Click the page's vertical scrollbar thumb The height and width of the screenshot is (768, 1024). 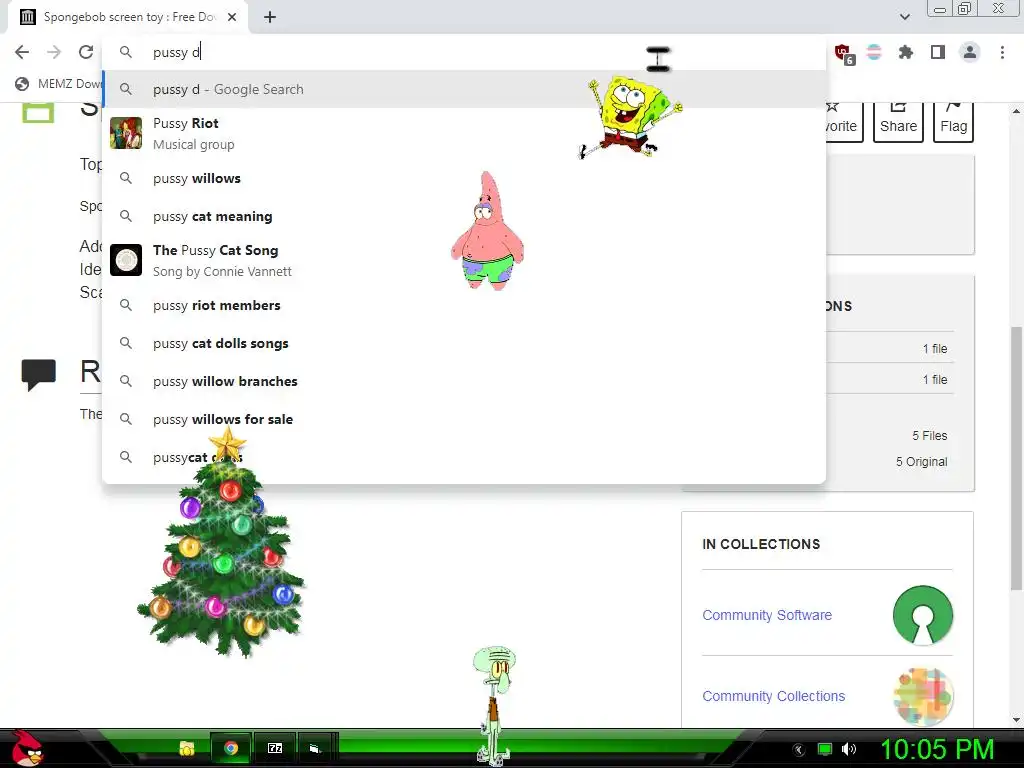coord(1016,457)
